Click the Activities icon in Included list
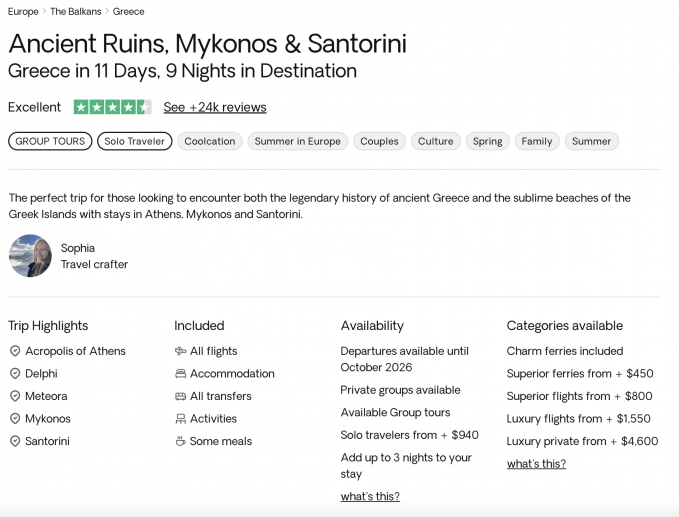The width and height of the screenshot is (679, 517). point(180,419)
